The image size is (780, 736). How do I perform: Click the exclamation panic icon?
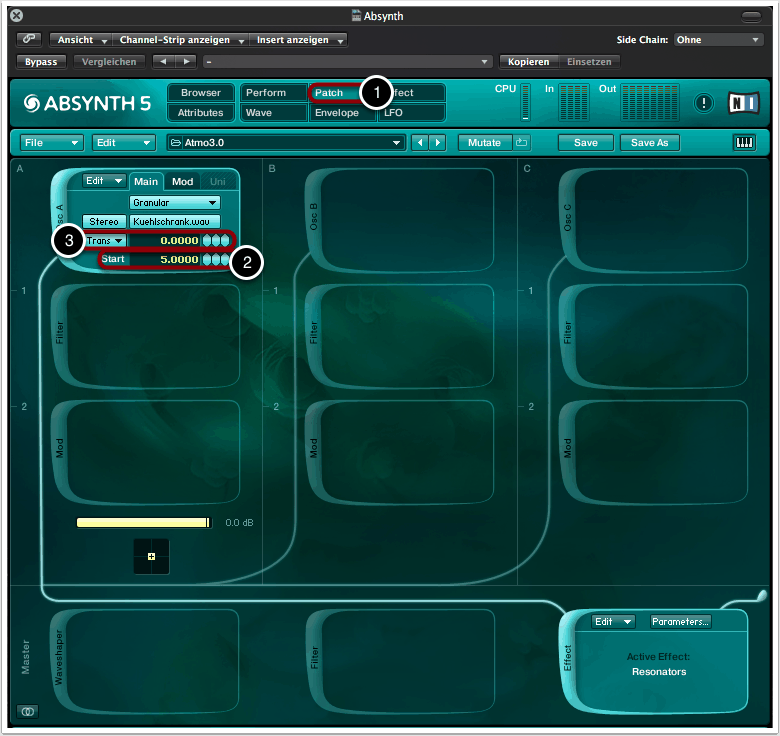(x=705, y=102)
